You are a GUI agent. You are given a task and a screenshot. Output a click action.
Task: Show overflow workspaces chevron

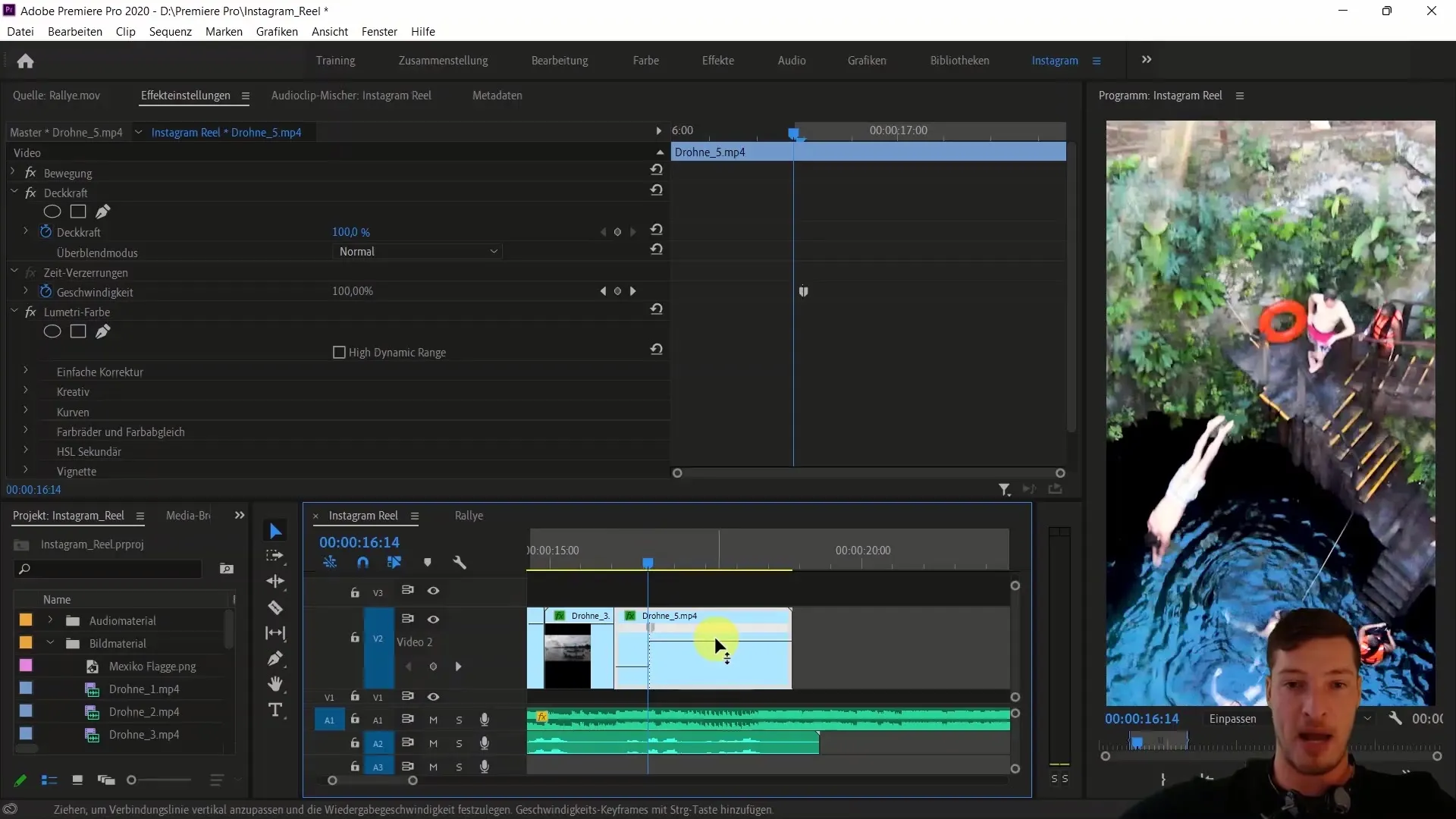tap(1147, 60)
